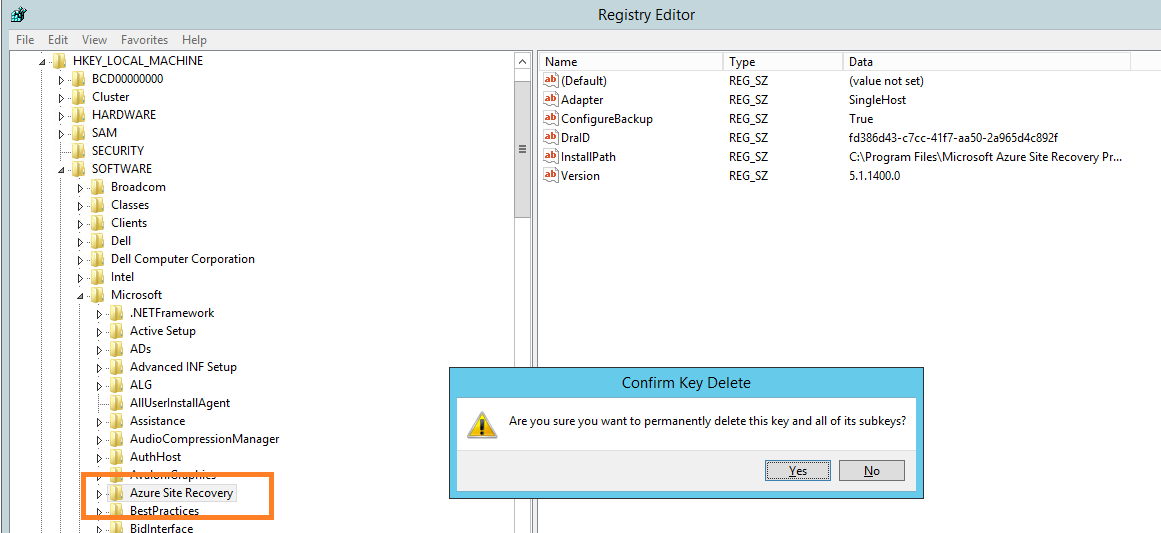1161x533 pixels.
Task: Click the warning icon in Confirm Key Delete
Action: pos(481,424)
